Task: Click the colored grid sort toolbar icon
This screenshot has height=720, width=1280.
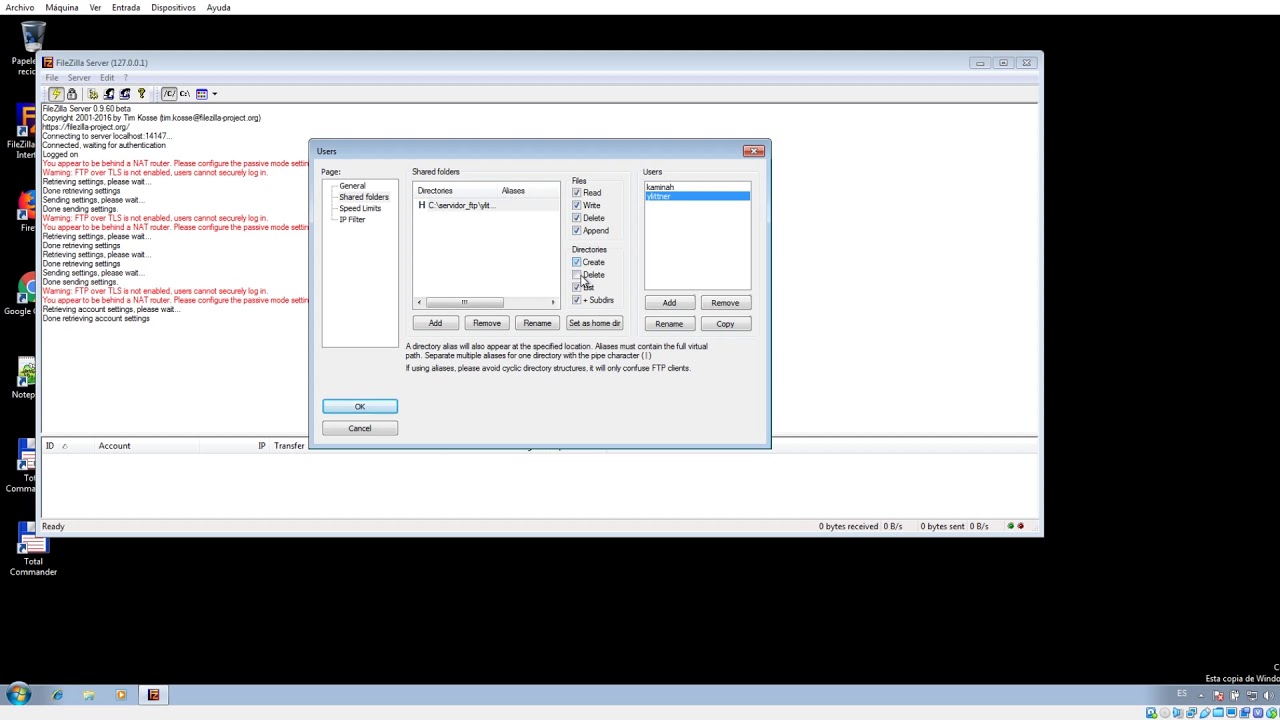Action: point(201,94)
